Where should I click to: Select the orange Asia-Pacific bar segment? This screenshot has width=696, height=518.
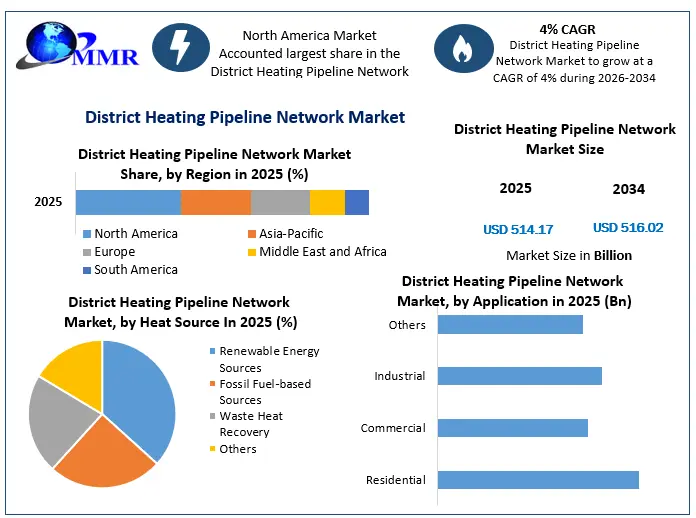point(216,202)
